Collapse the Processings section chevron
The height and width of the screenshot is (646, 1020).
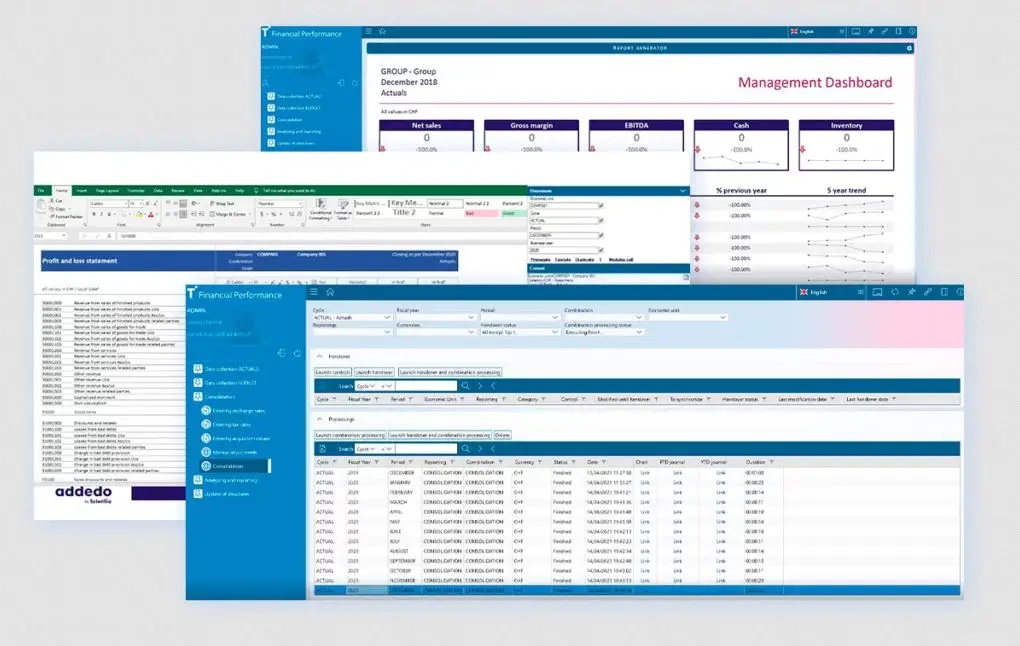click(319, 420)
